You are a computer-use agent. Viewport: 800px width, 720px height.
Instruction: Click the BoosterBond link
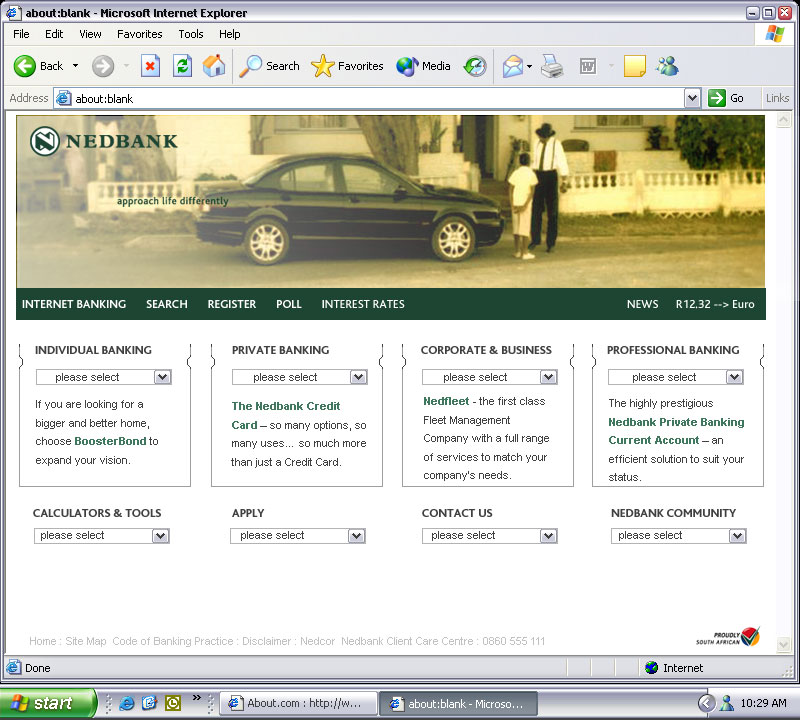pyautogui.click(x=110, y=441)
